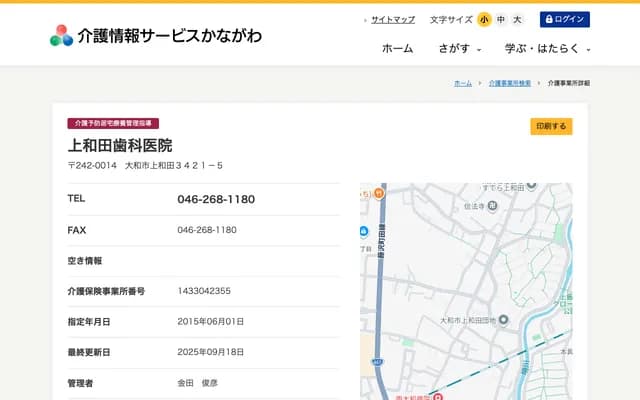Open the サイトマップ link

tap(393, 20)
